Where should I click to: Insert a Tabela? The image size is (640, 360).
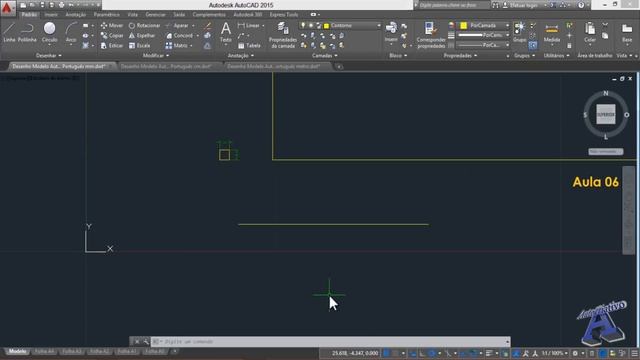(249, 46)
